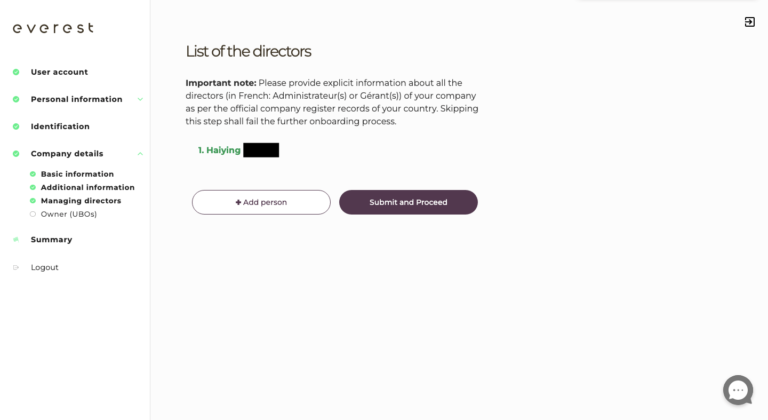The width and height of the screenshot is (768, 420).
Task: Expand the Personal information section chevron
Action: click(x=140, y=99)
